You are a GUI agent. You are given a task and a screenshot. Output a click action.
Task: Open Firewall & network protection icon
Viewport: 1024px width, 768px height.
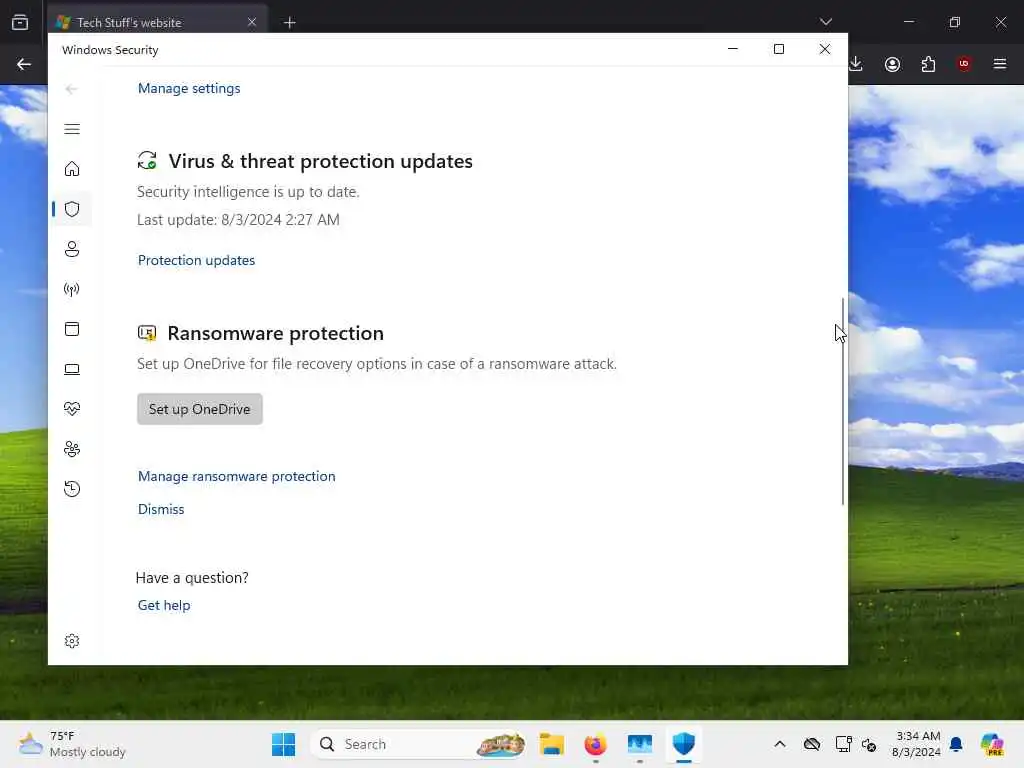[72, 289]
